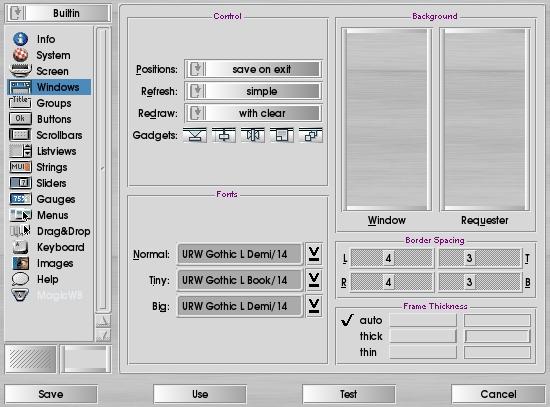Viewport: 550px width, 407px height.
Task: Select the System page icon
Action: (20, 55)
